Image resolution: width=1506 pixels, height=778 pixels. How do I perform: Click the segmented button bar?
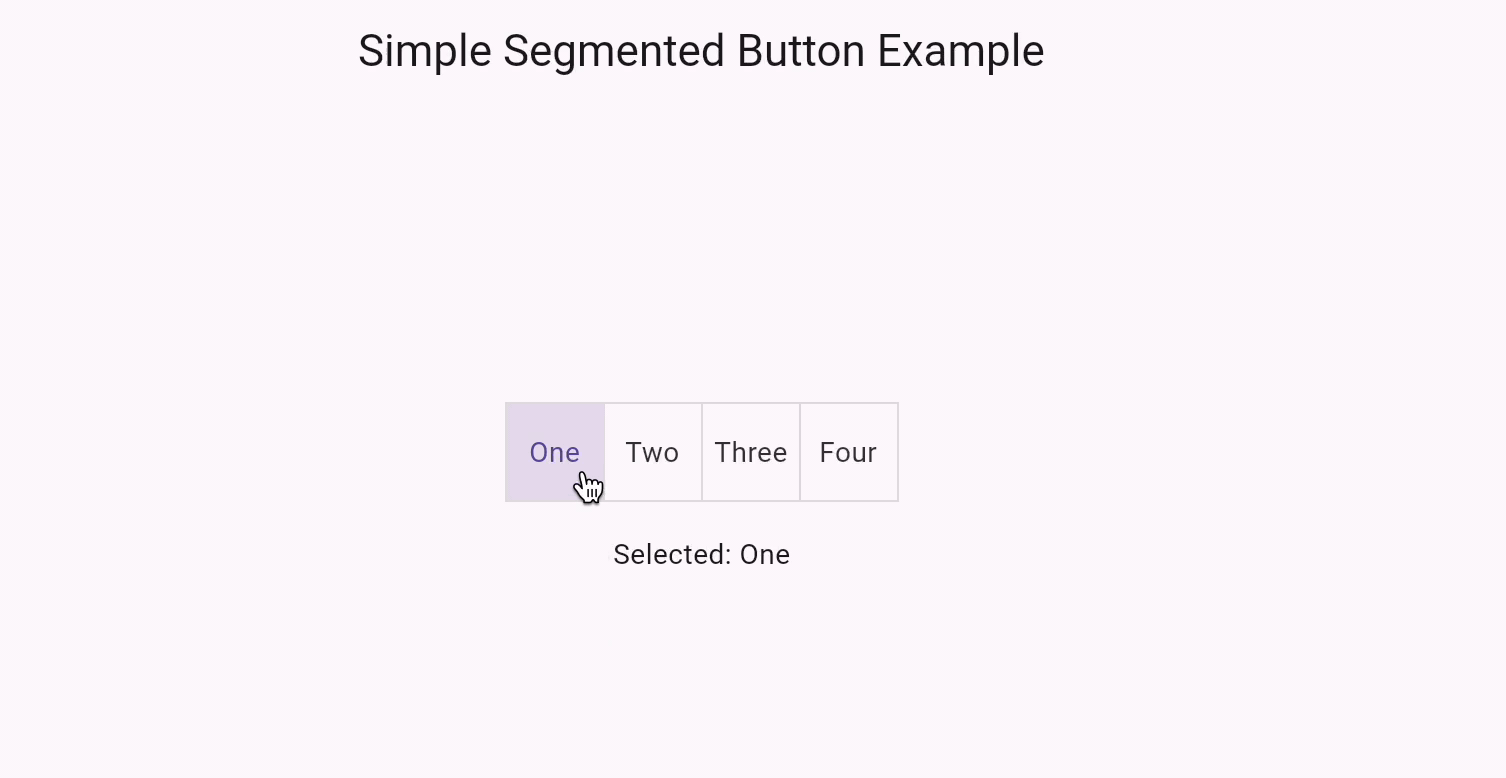pos(701,452)
